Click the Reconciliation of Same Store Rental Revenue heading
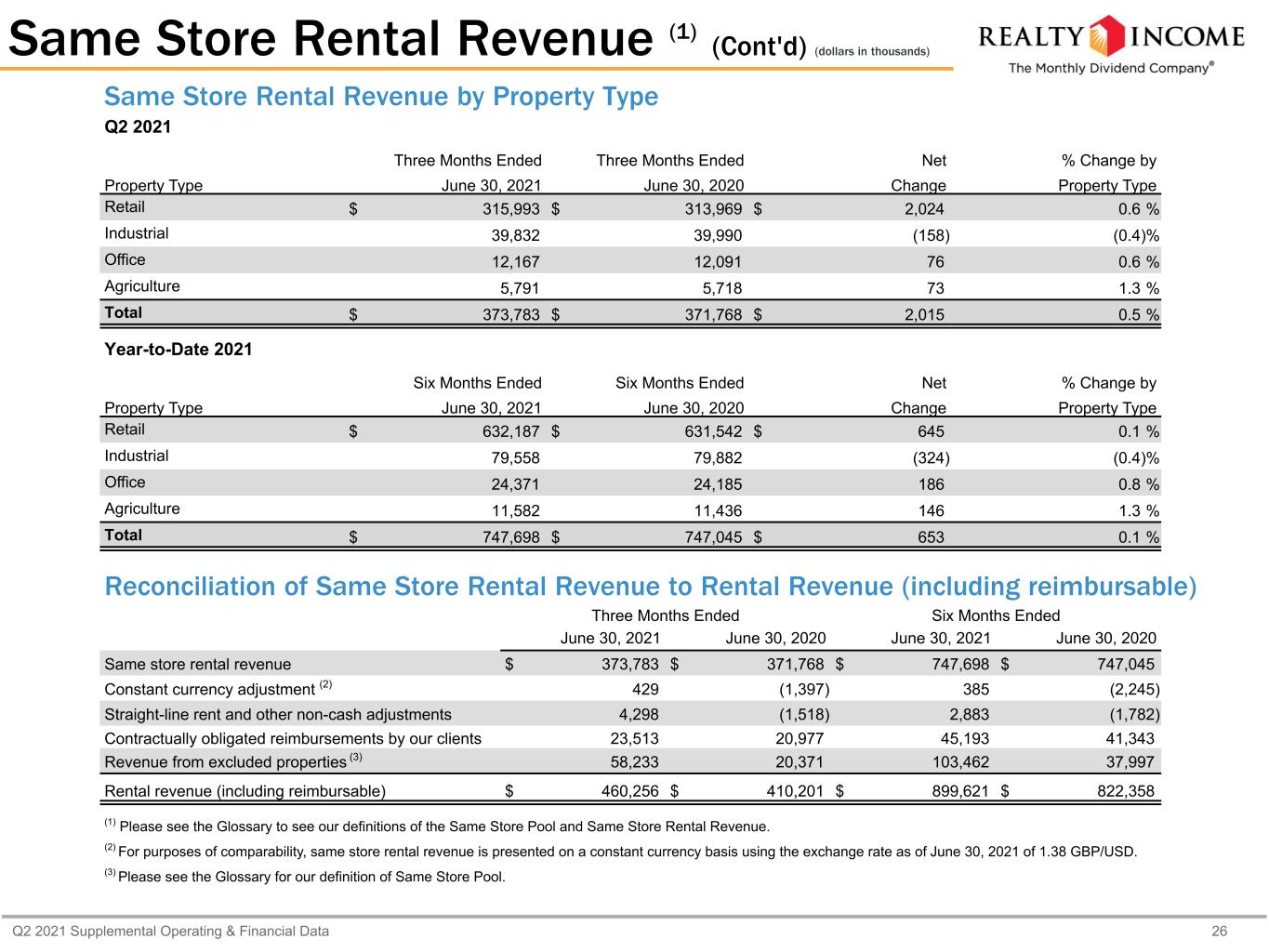The height and width of the screenshot is (952, 1269). [x=650, y=587]
